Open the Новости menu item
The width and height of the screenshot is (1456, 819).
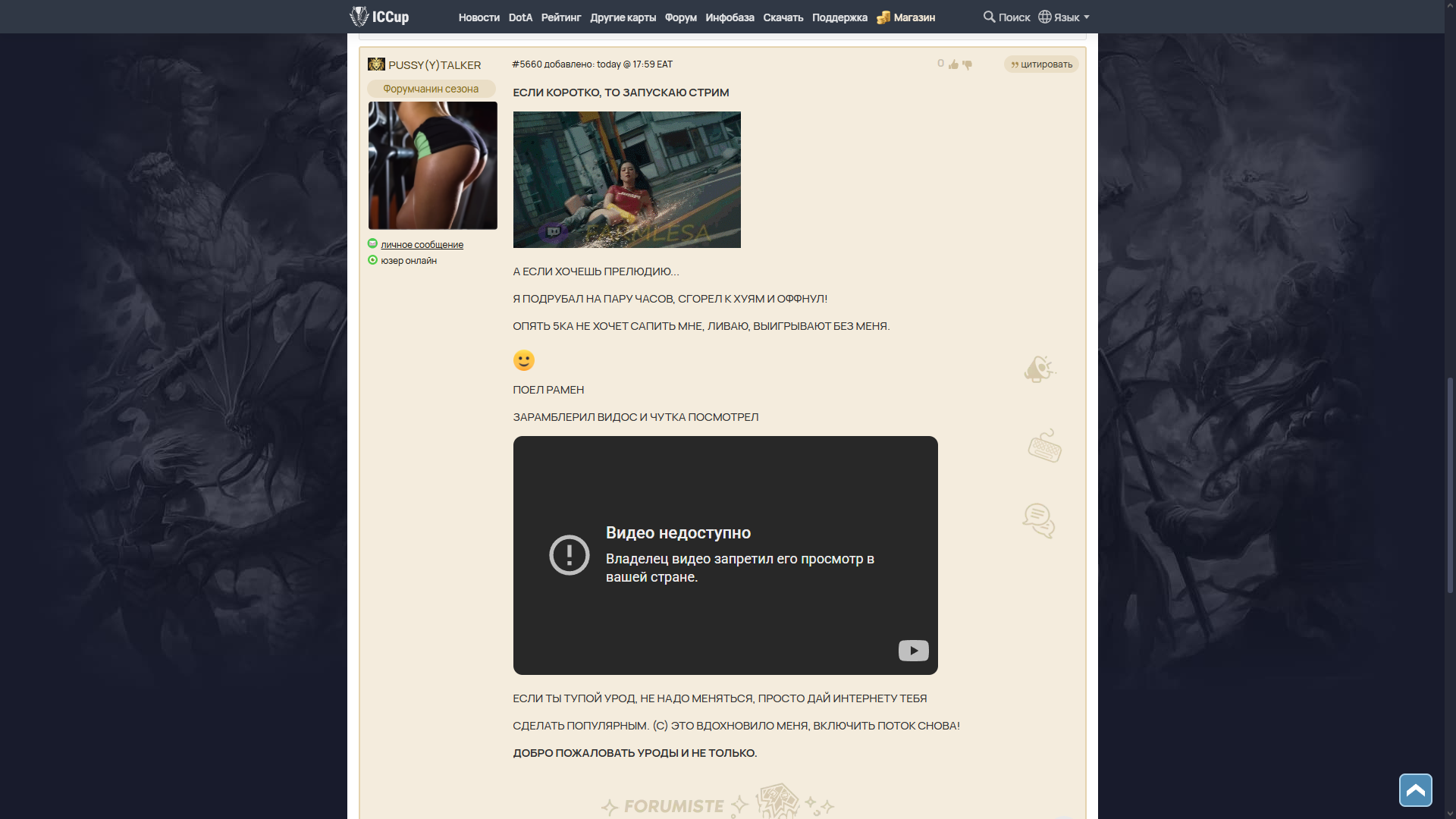(x=479, y=17)
